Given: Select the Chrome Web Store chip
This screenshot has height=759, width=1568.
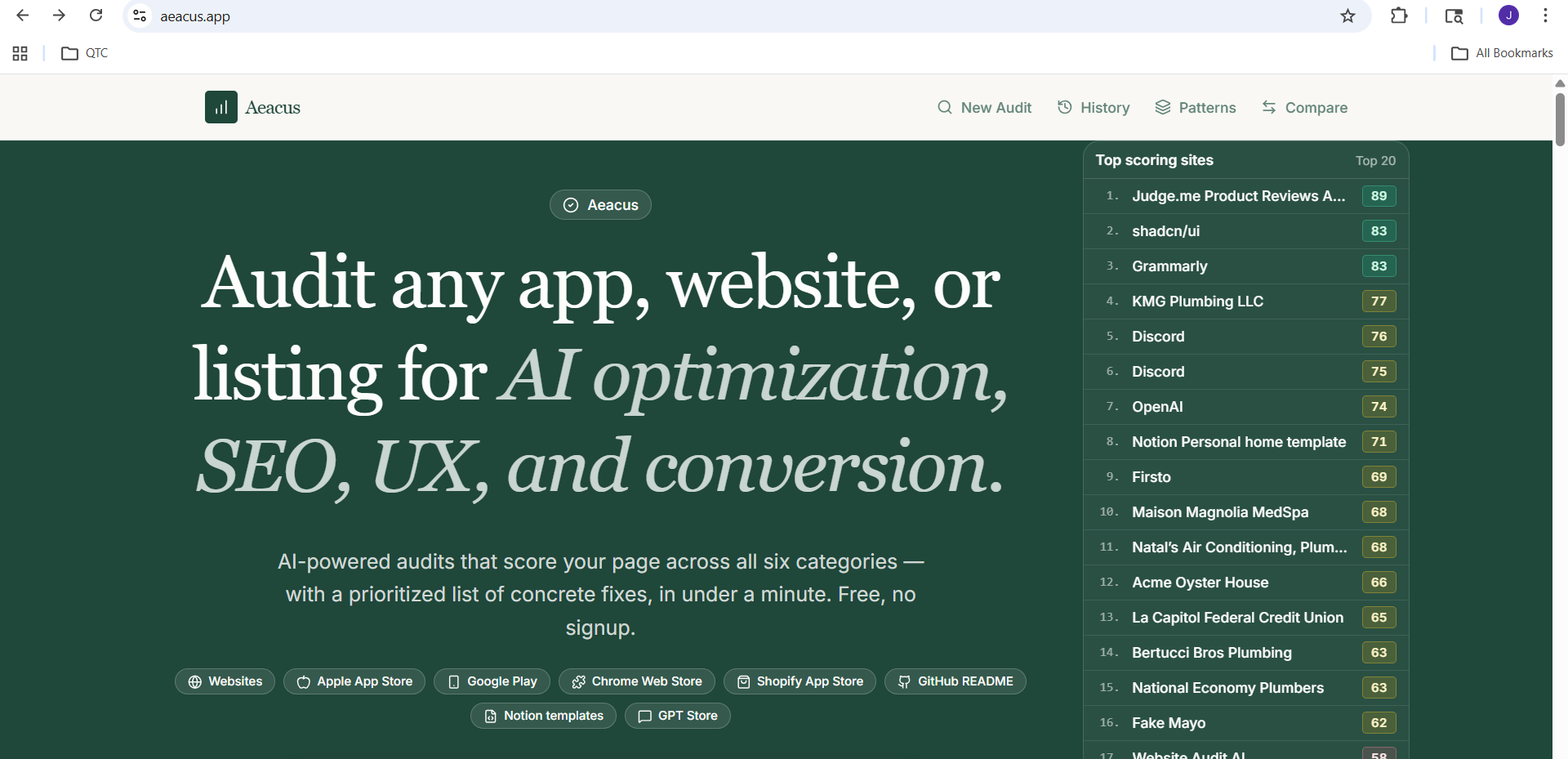Looking at the screenshot, I should coord(637,681).
